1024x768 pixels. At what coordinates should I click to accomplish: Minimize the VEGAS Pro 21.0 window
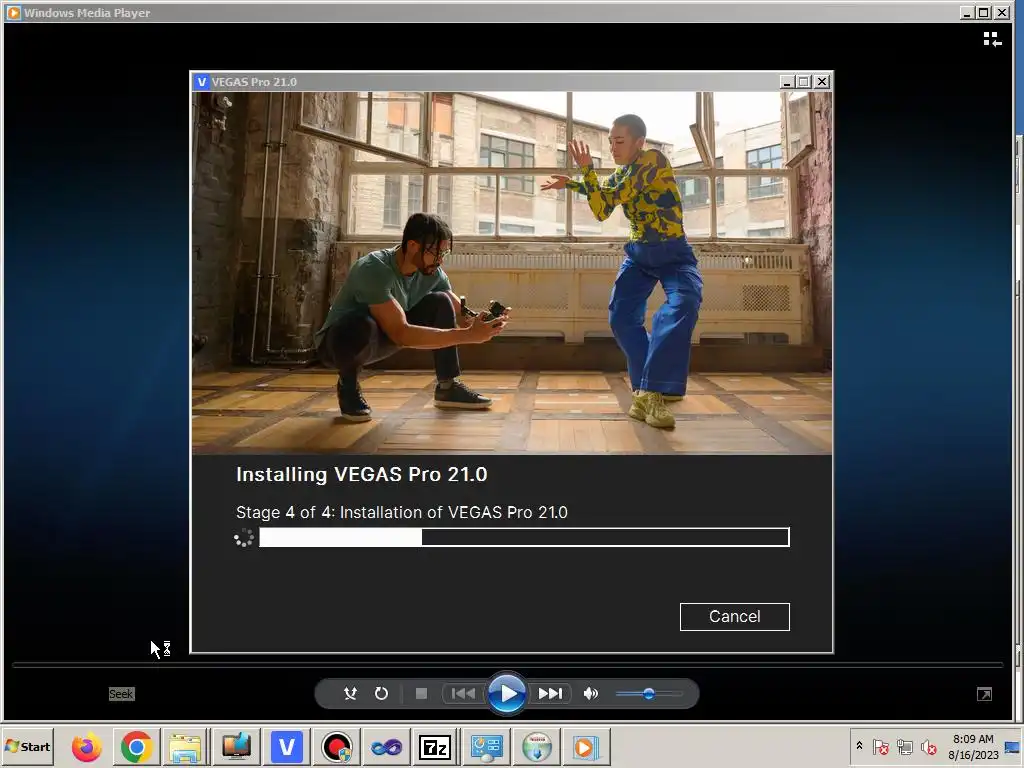pos(787,82)
